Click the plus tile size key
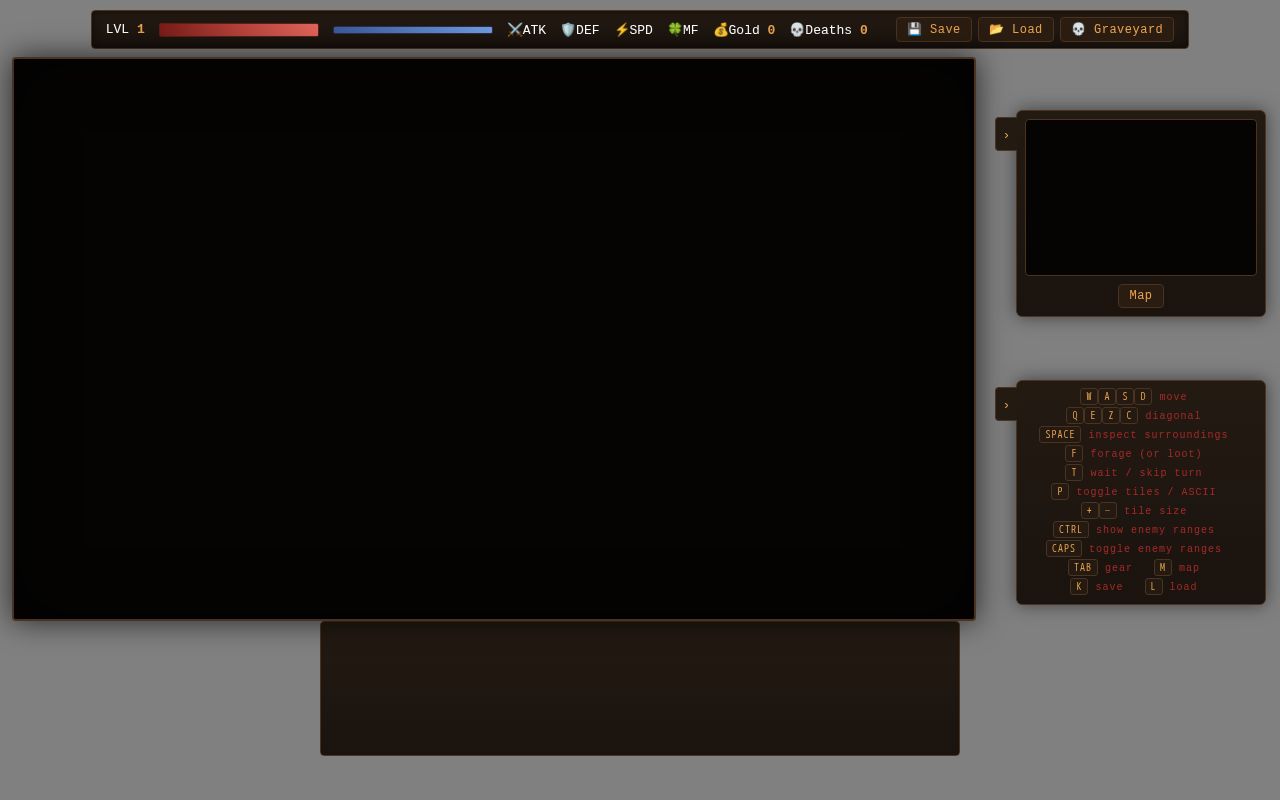The image size is (1280, 800). 1090,511
